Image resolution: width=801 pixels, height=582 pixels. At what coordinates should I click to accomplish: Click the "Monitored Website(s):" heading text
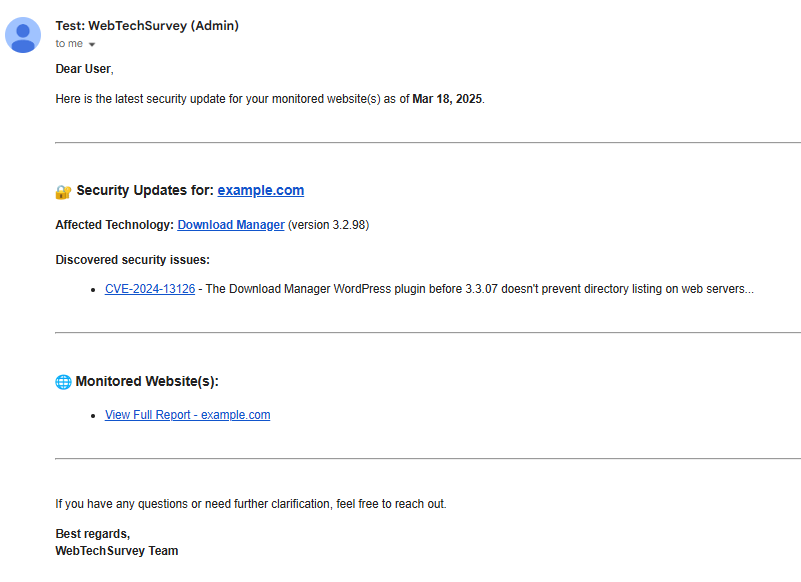146,381
